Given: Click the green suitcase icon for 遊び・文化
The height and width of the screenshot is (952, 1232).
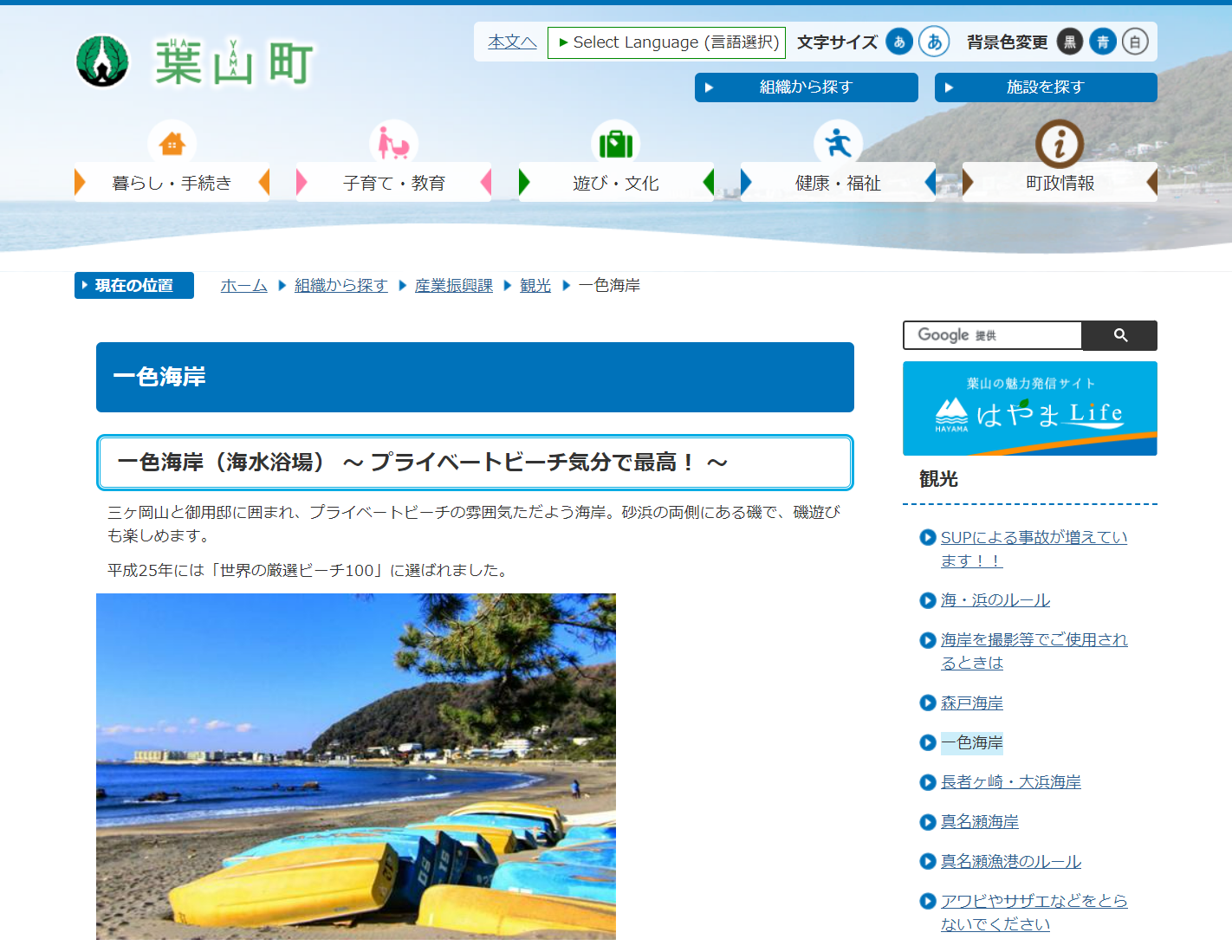Looking at the screenshot, I should tap(616, 143).
